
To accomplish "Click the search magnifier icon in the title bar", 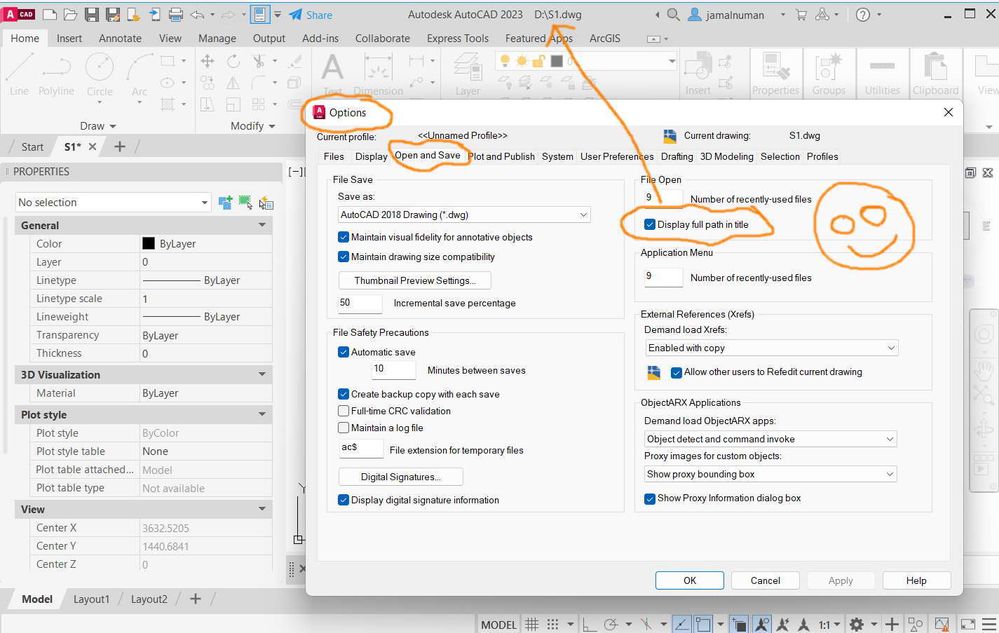I will (x=673, y=14).
